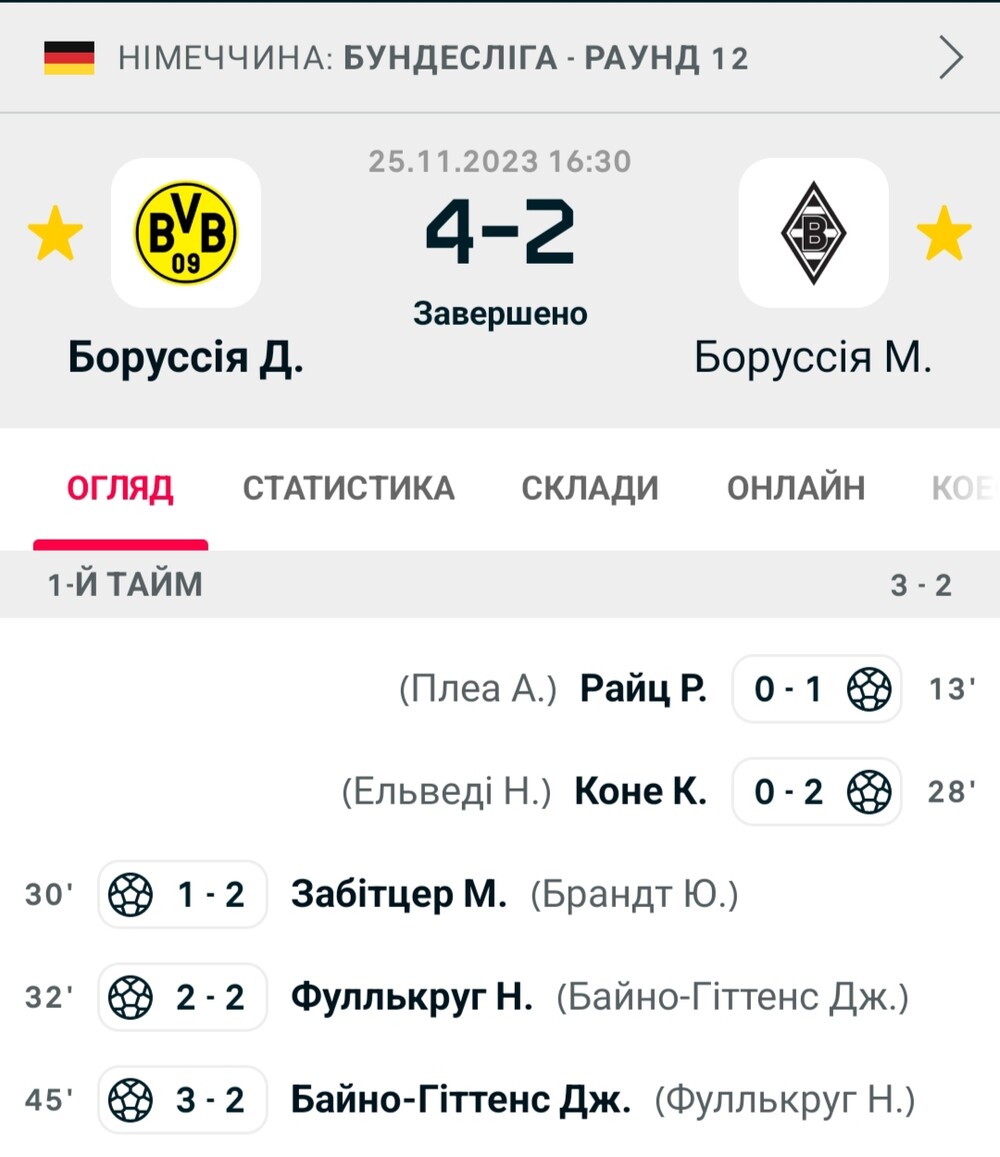1000x1157 pixels.
Task: Tap the goal ball icon at 45'
Action: pyautogui.click(x=131, y=1099)
